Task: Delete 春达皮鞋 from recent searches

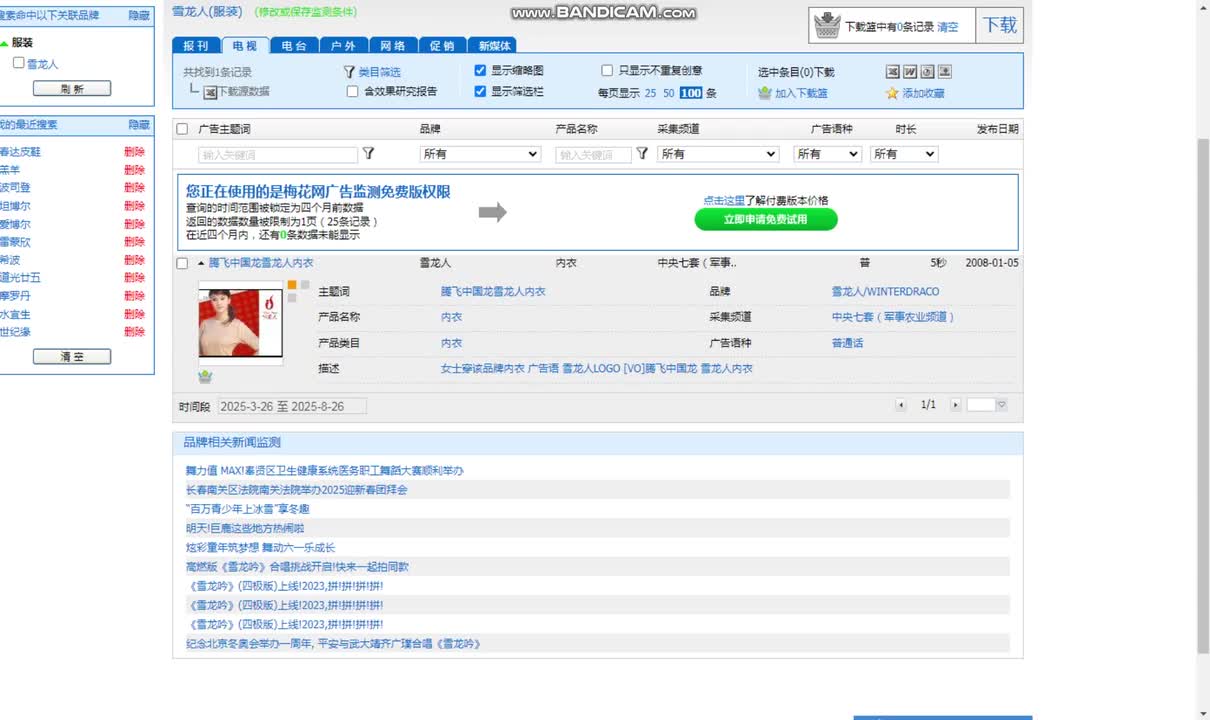Action: [134, 152]
